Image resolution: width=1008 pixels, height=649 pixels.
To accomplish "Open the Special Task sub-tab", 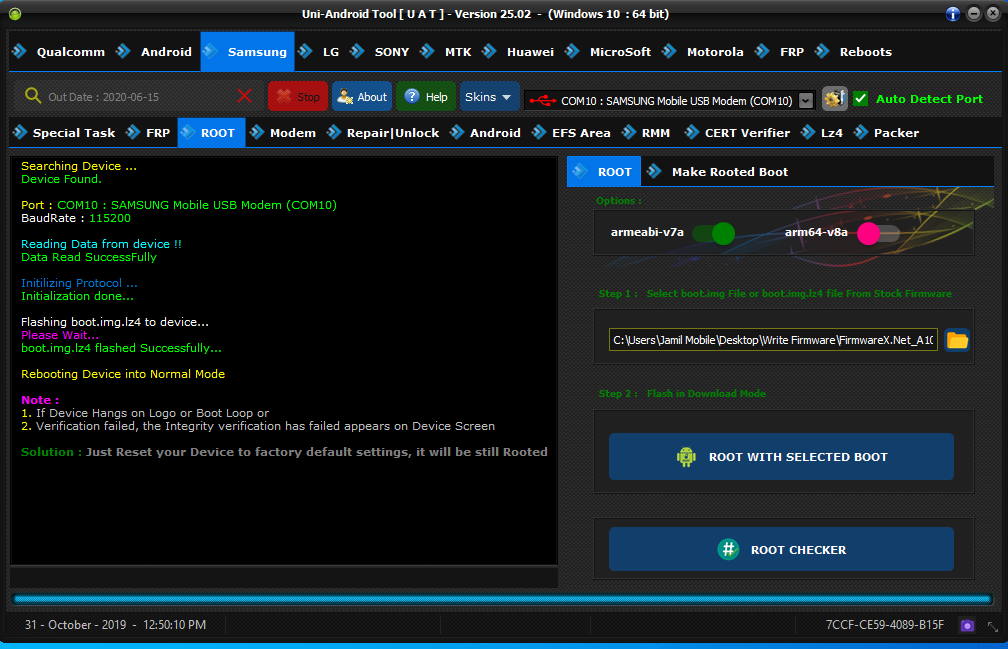I will tap(64, 133).
